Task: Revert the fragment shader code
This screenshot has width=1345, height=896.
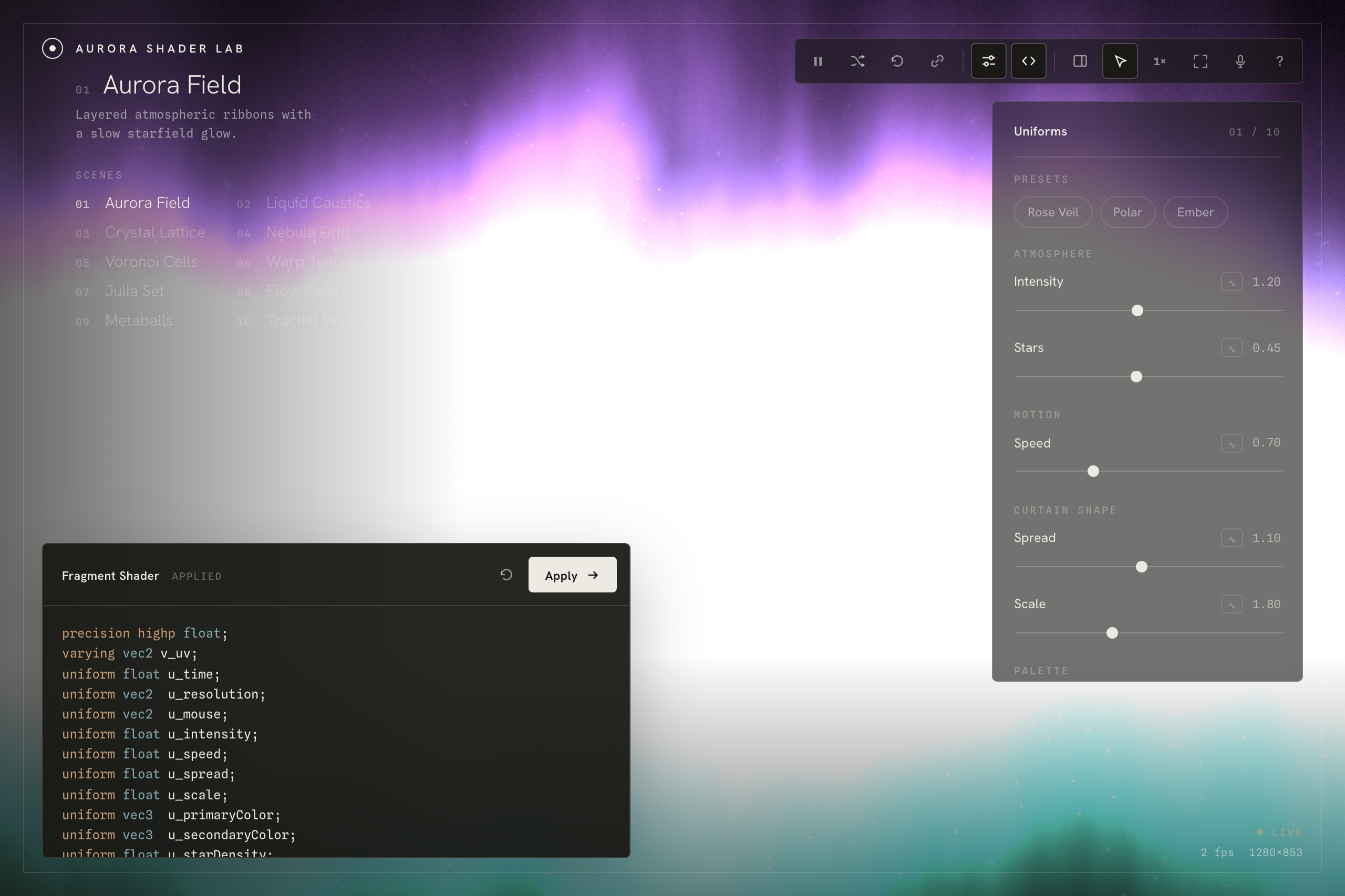Action: [506, 575]
